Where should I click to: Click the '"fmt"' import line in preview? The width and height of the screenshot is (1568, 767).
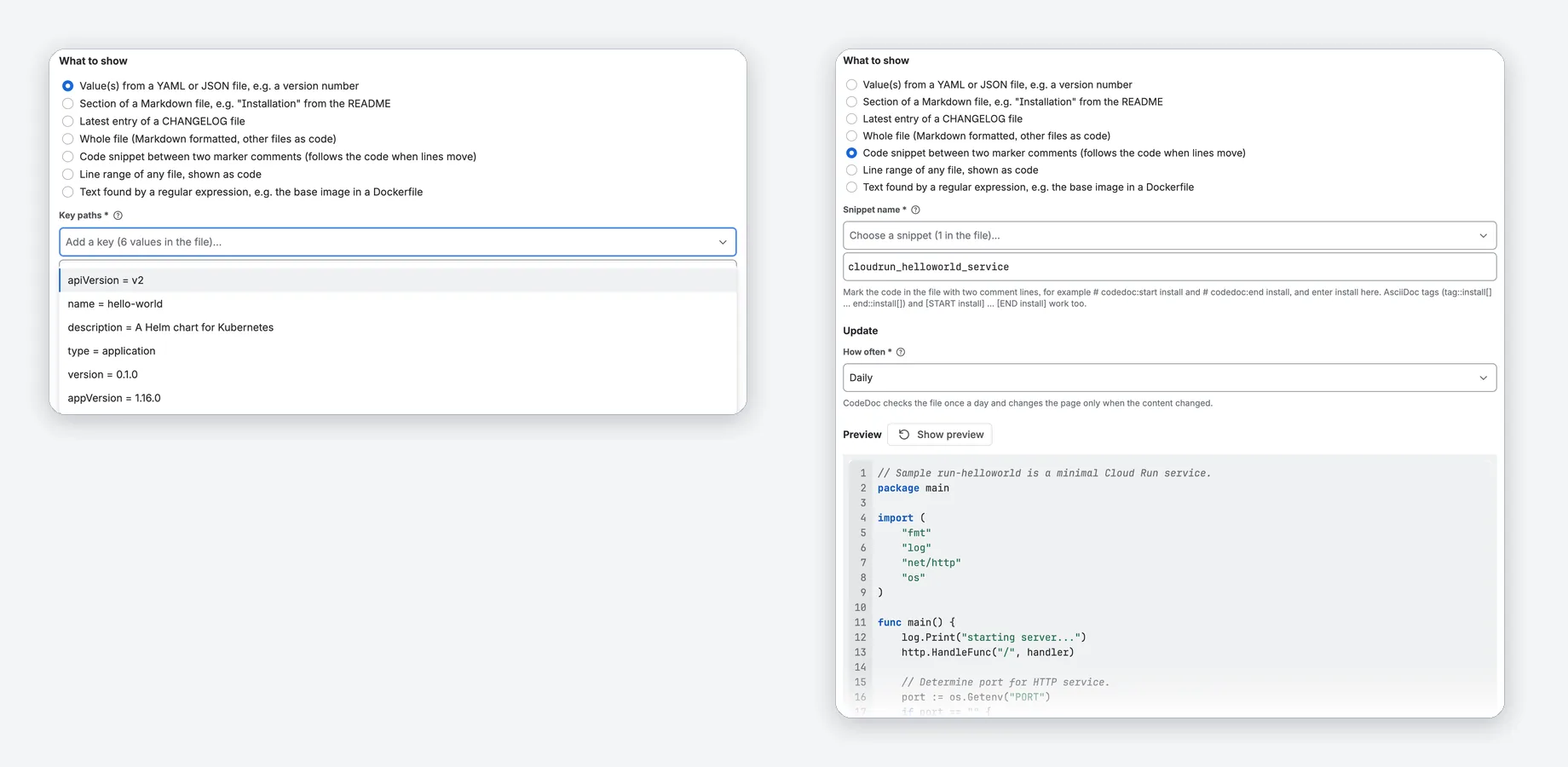[x=916, y=533]
